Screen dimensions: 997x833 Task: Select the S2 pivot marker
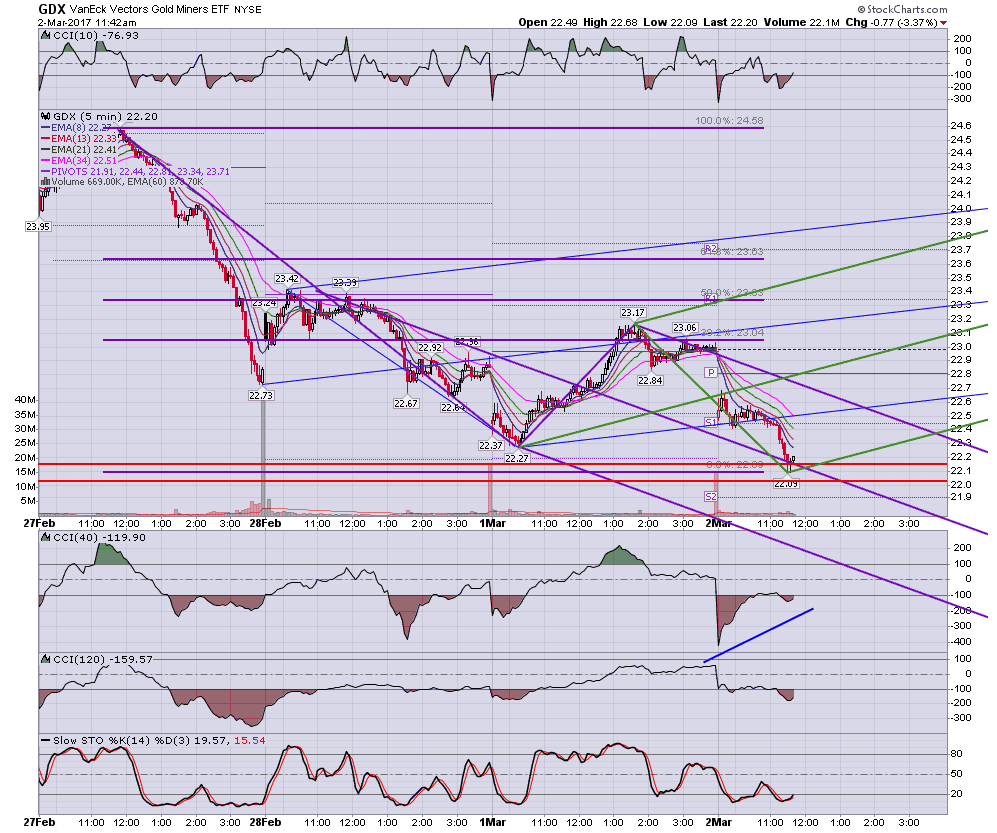pos(711,497)
